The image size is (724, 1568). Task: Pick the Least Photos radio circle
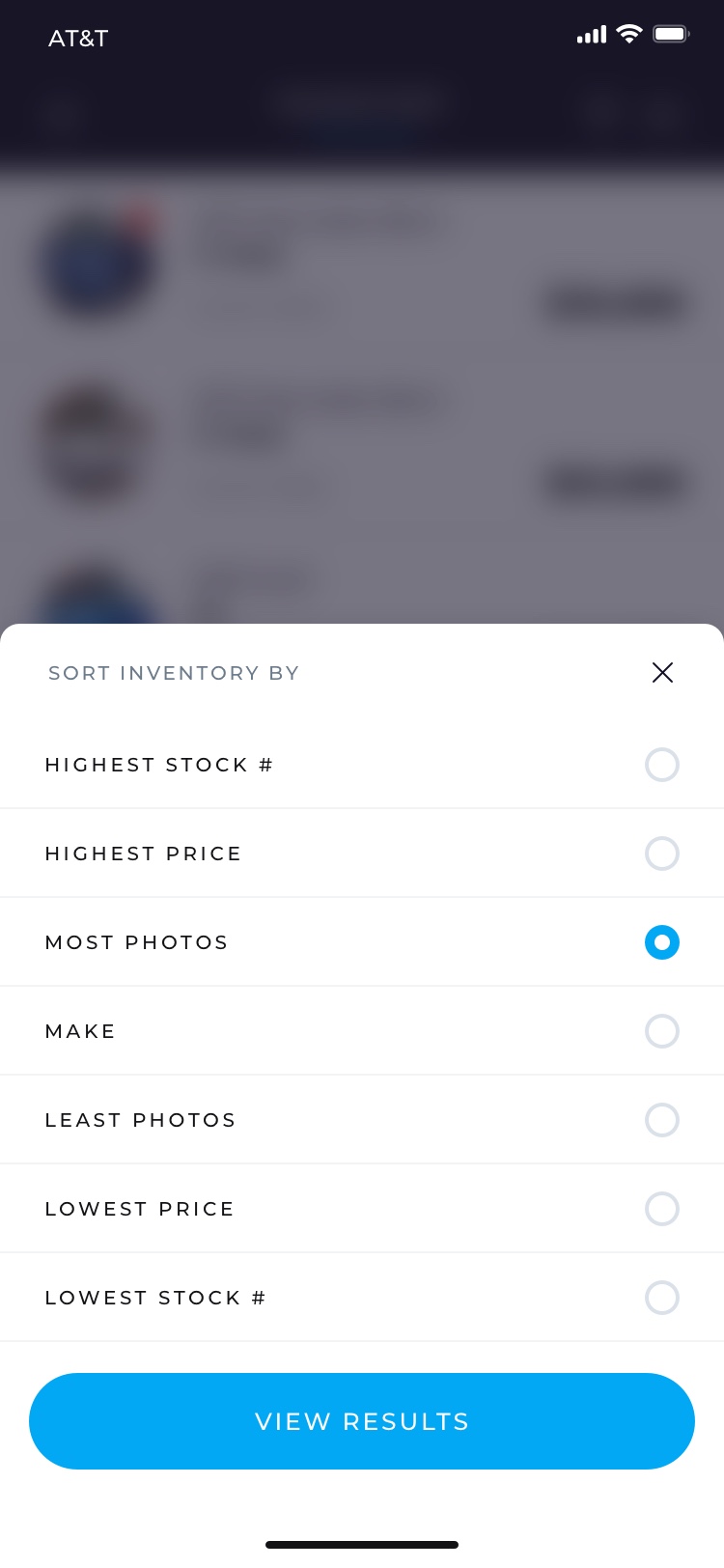coord(662,1120)
